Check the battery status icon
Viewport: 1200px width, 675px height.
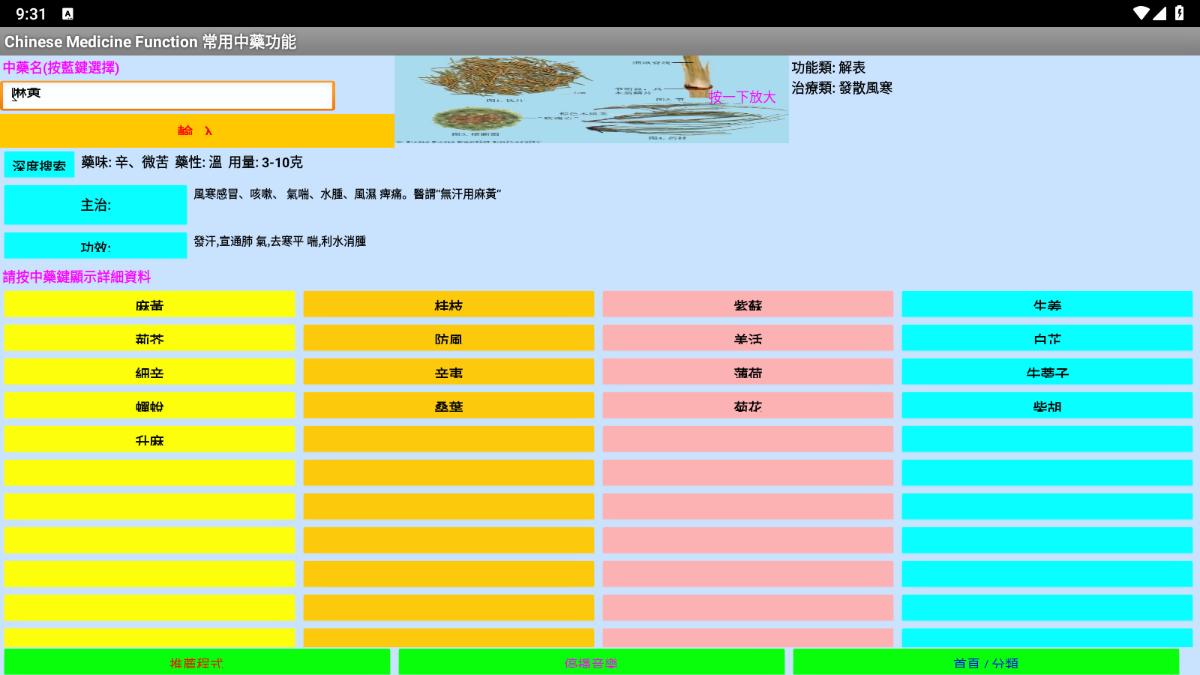1180,13
